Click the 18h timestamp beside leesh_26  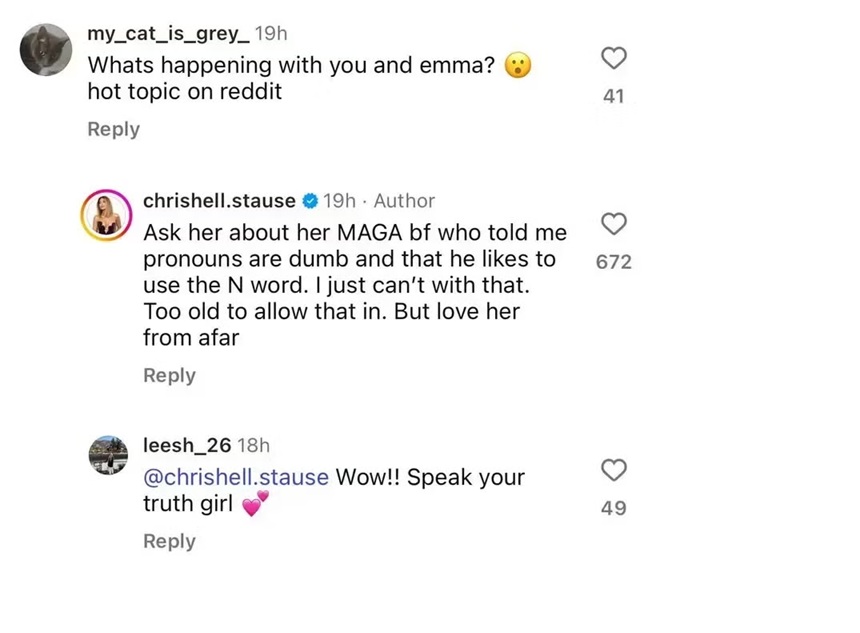pos(254,446)
